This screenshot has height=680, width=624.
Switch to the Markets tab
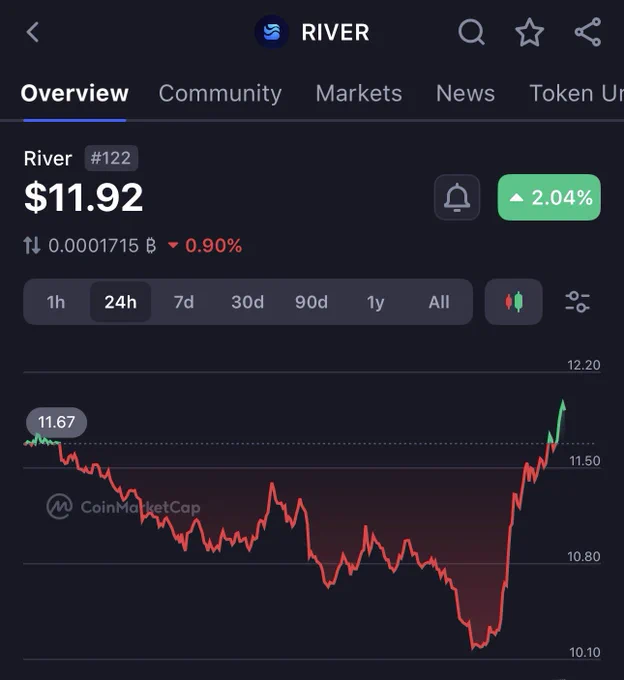point(359,93)
